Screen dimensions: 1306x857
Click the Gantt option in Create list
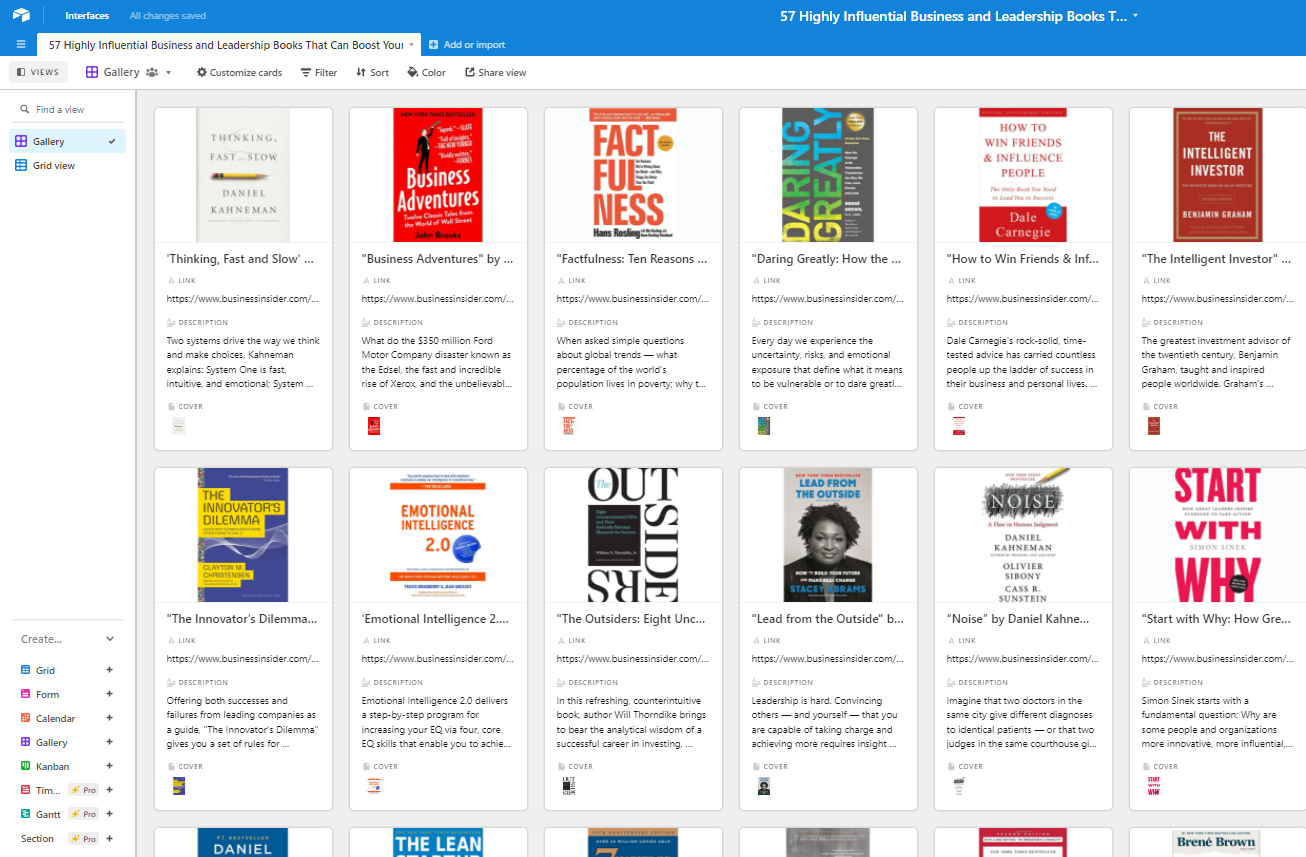pos(48,814)
